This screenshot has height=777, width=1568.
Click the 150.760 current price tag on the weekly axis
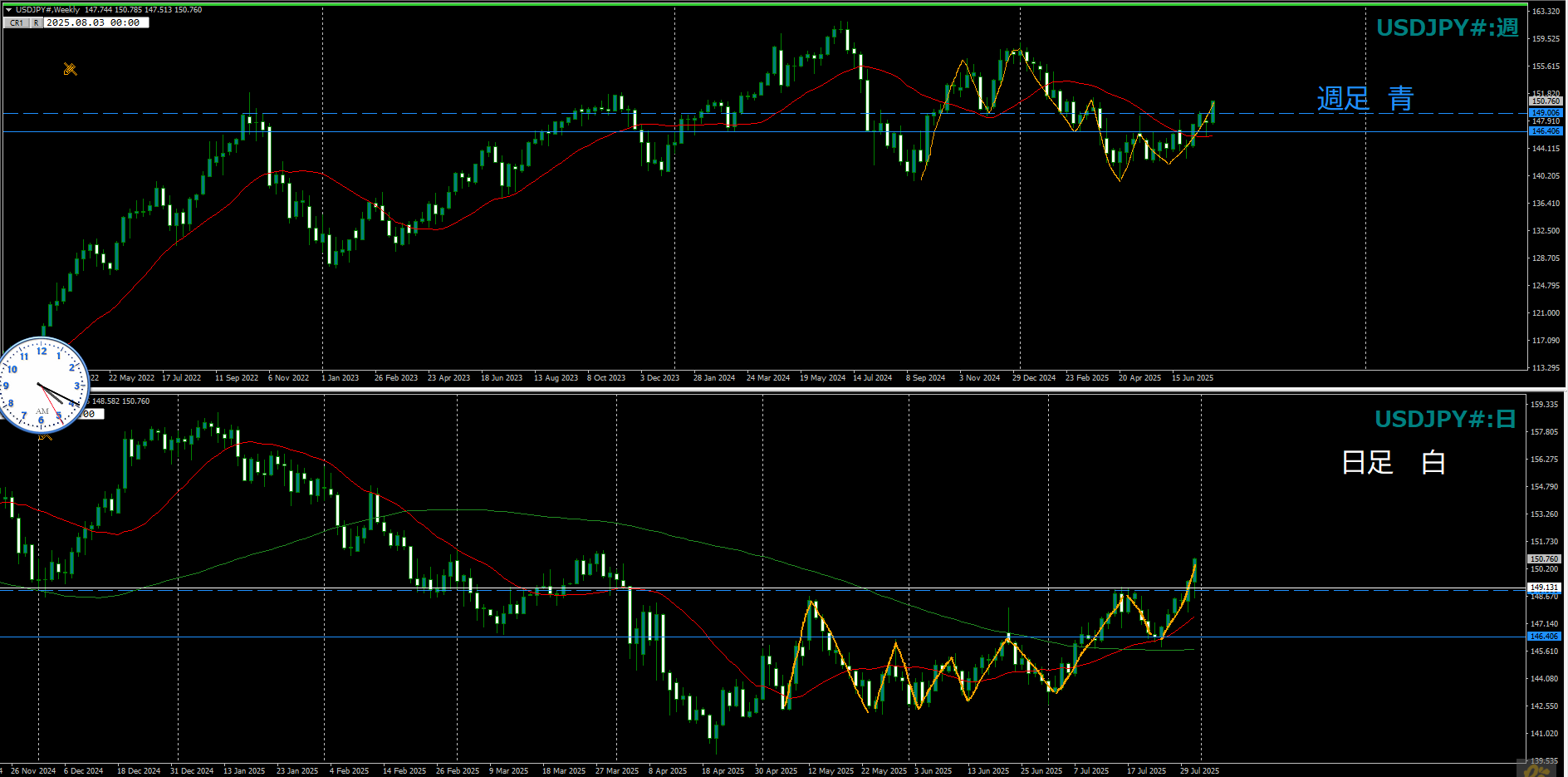[x=1546, y=101]
